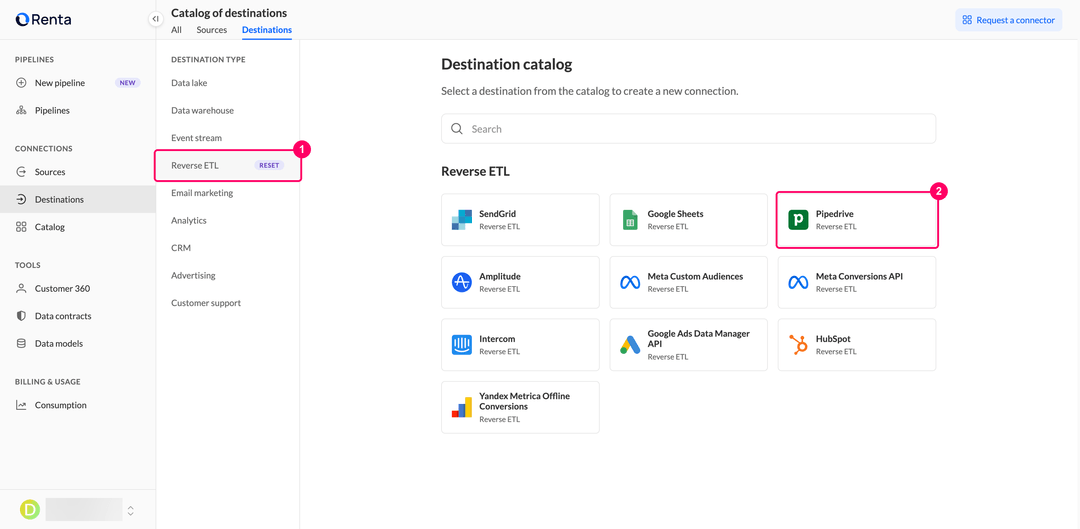Click the user avatar D icon

pyautogui.click(x=30, y=510)
